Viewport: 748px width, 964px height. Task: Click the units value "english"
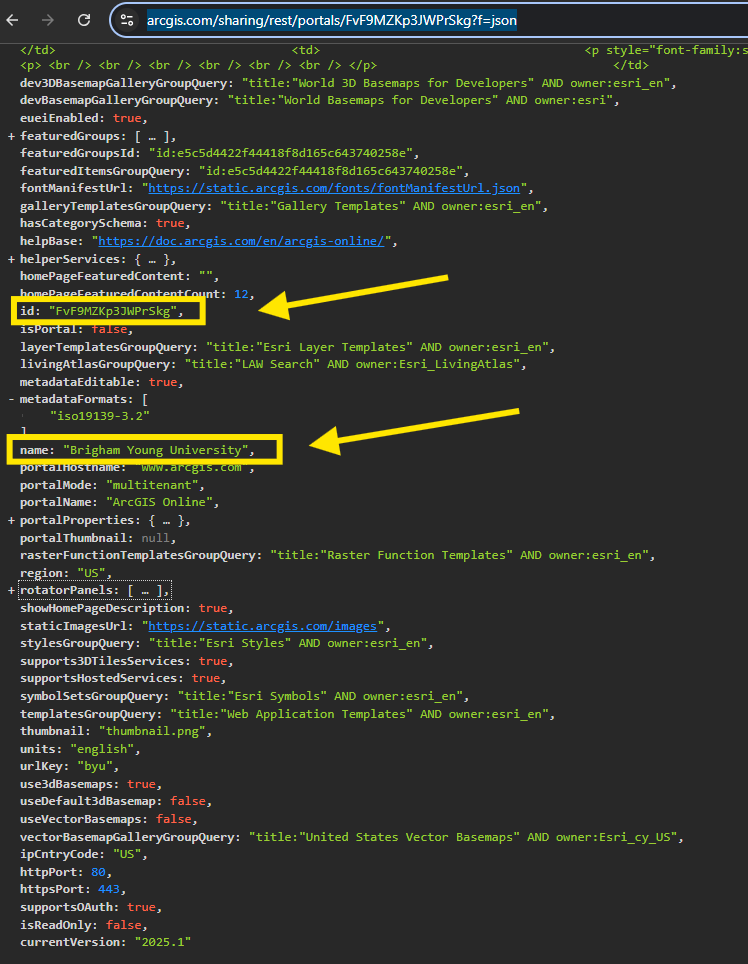click(102, 749)
